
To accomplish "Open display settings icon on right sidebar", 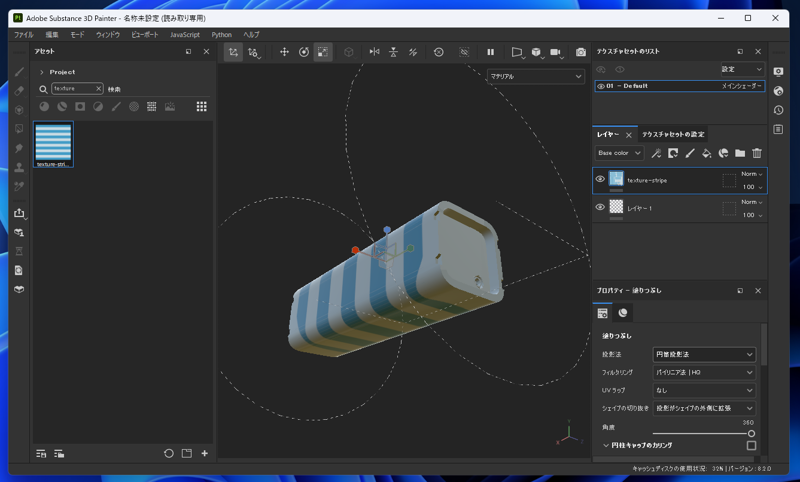I will click(778, 72).
